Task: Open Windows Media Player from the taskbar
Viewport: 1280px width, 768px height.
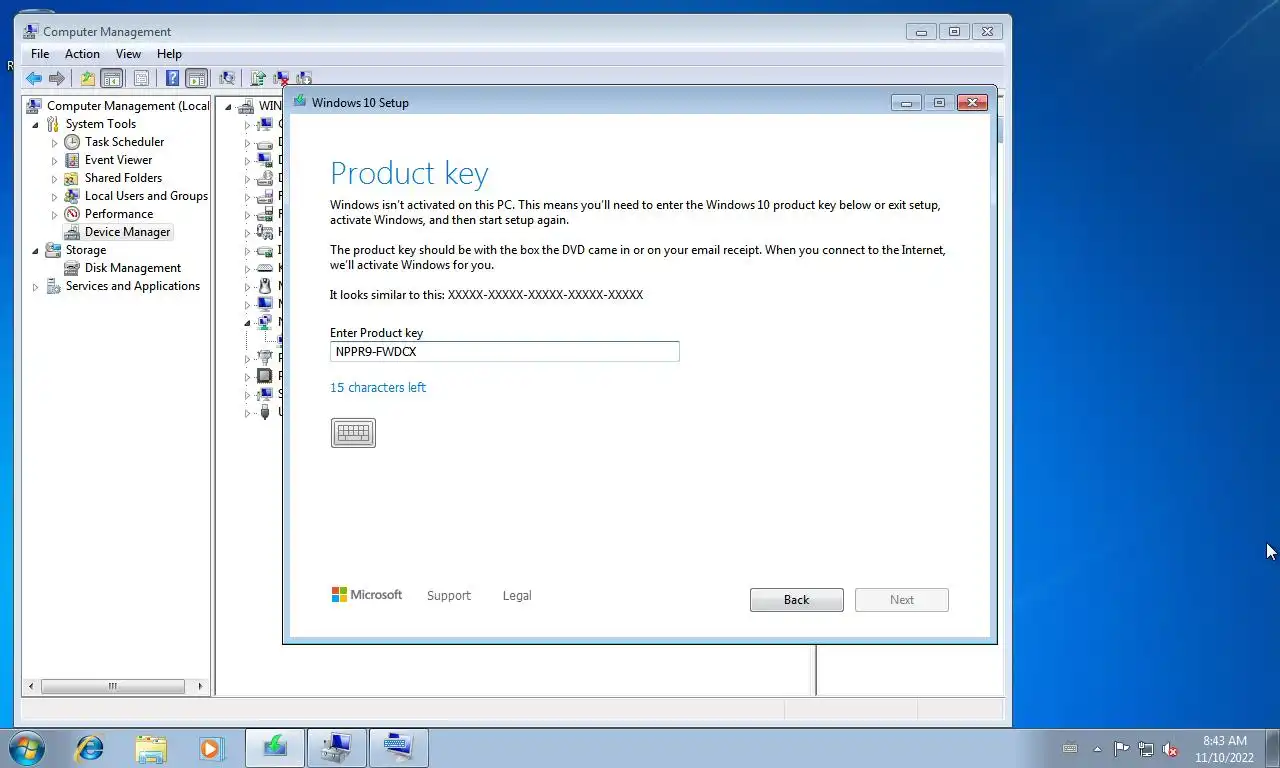Action: (211, 747)
